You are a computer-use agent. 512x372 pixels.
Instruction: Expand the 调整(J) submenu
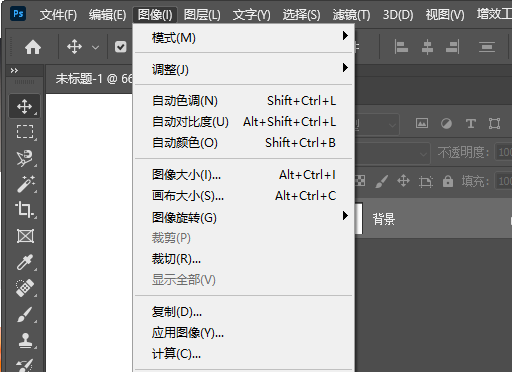[244, 69]
